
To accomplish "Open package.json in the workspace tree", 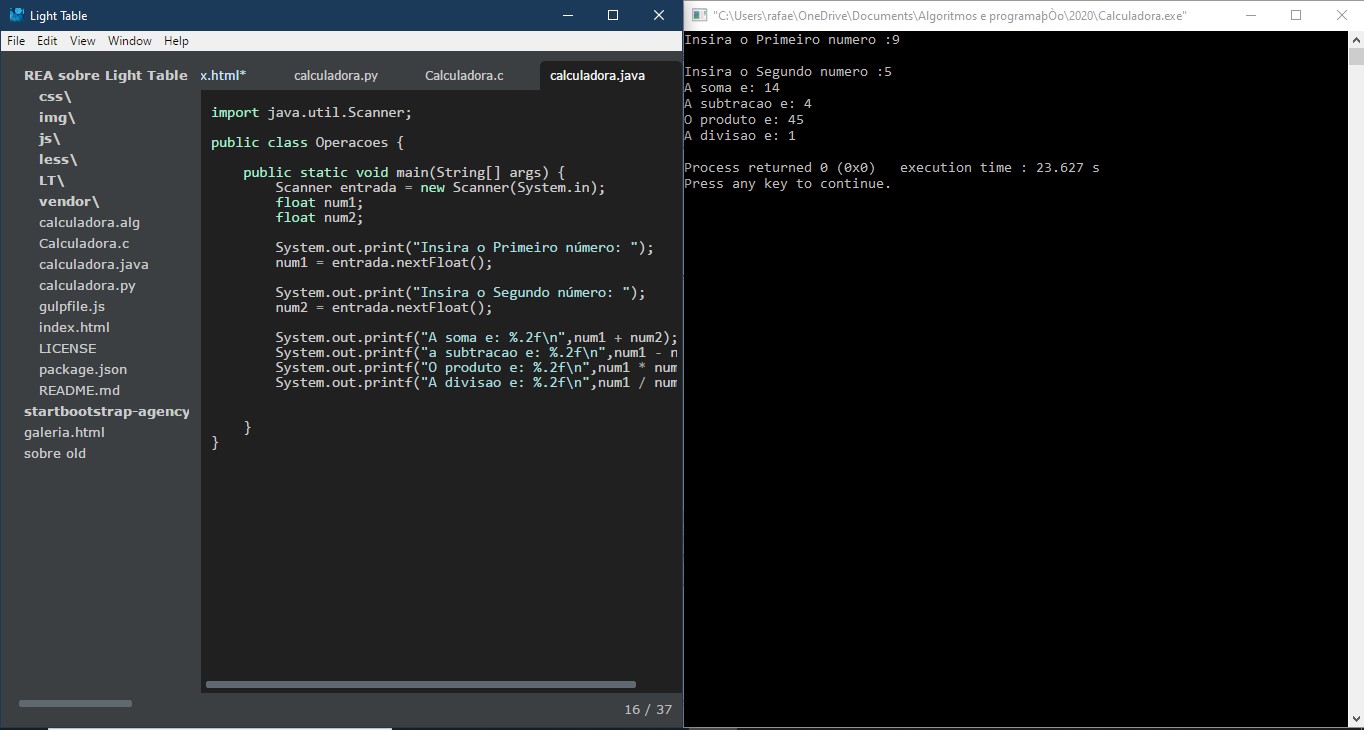I will coord(83,369).
